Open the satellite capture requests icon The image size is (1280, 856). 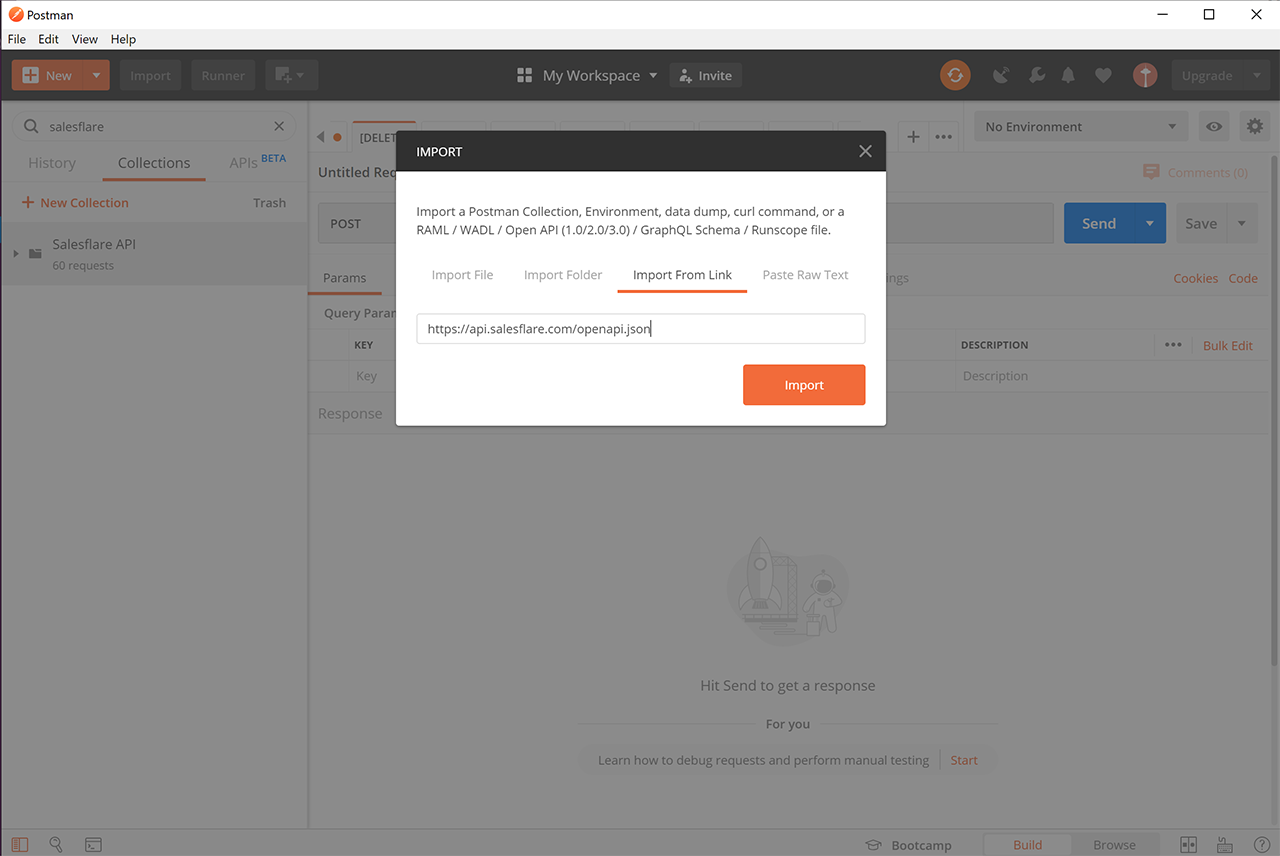[x=1001, y=75]
